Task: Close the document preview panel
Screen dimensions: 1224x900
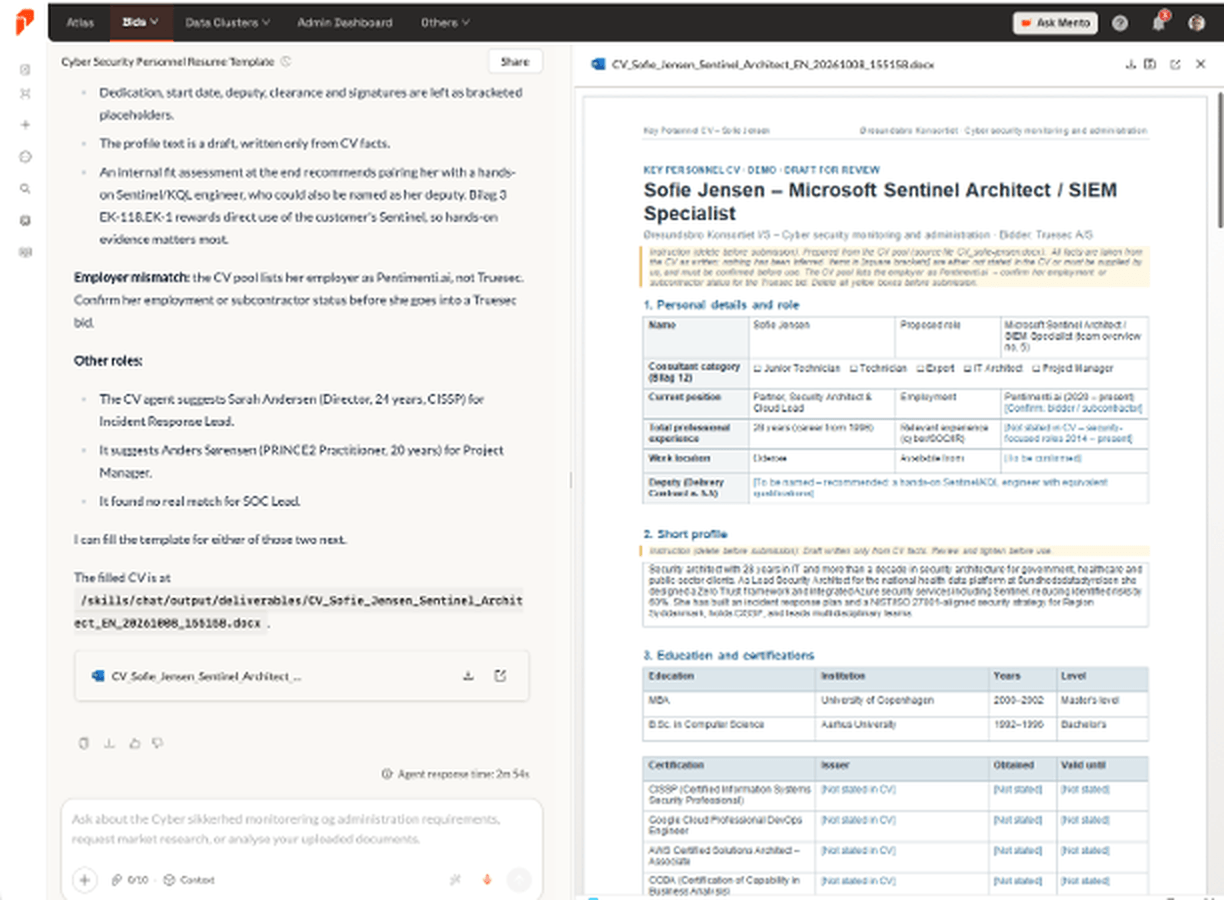Action: coord(1200,64)
